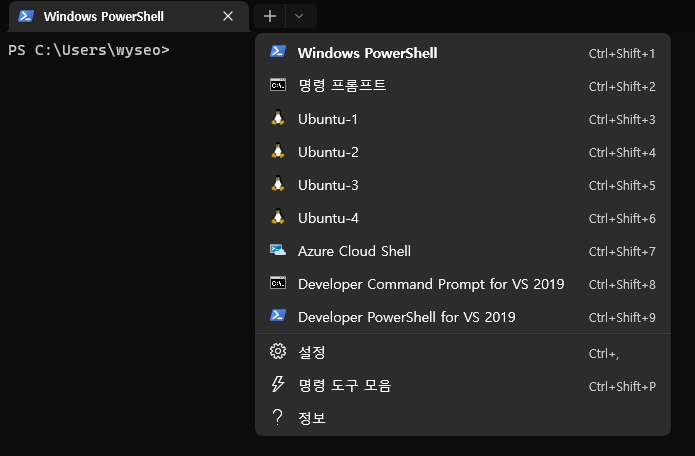Click the Ctrl+Shift+P shortcut label
The width and height of the screenshot is (695, 456).
click(x=622, y=386)
